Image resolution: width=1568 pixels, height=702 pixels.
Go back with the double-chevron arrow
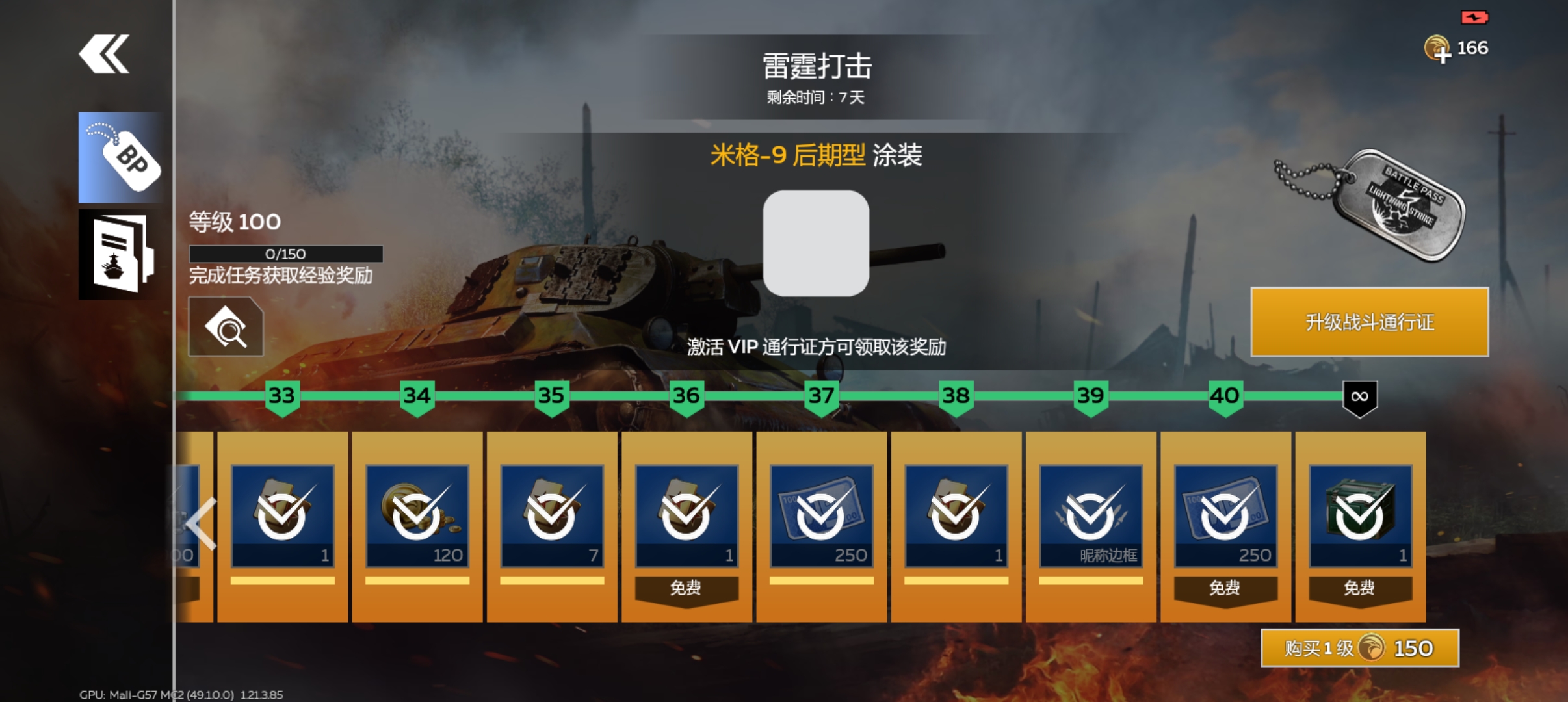(x=104, y=54)
